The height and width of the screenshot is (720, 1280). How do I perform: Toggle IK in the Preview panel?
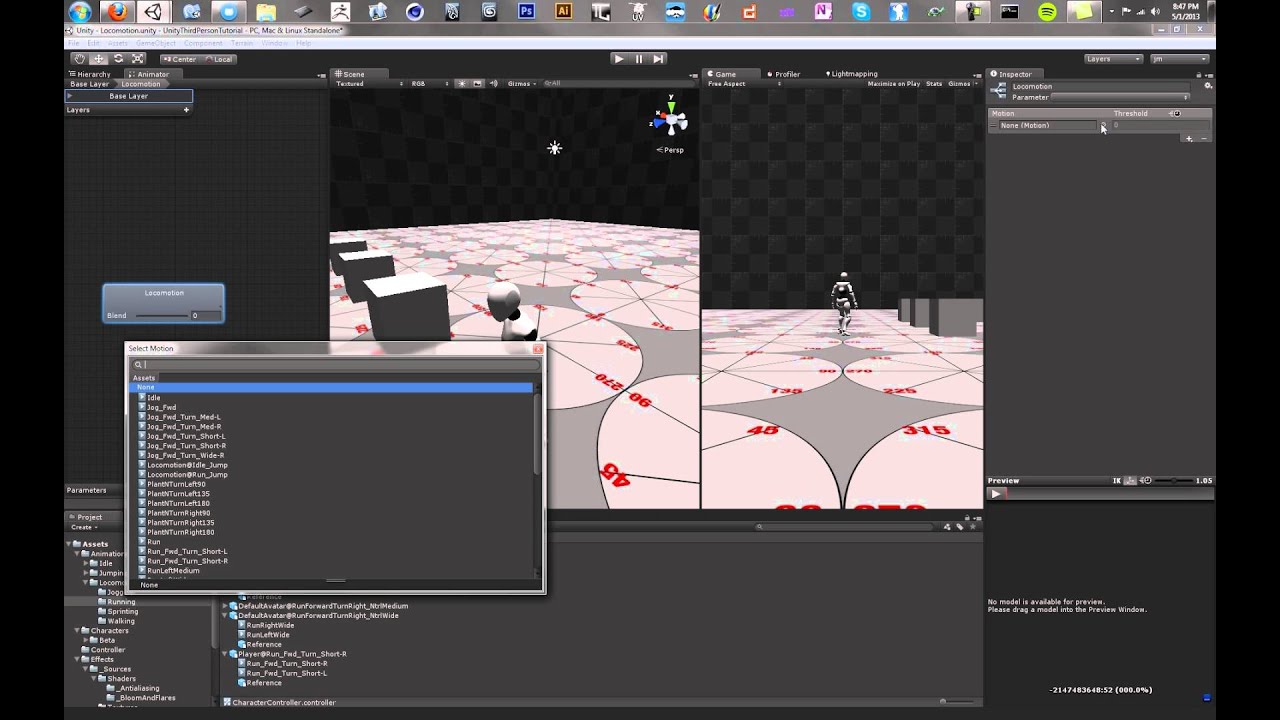pos(1117,481)
